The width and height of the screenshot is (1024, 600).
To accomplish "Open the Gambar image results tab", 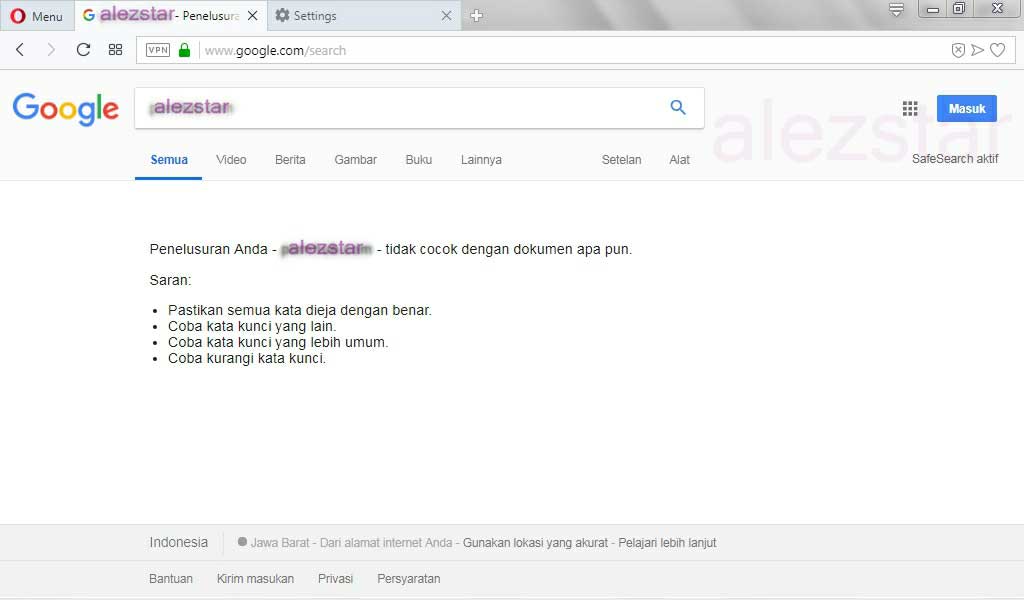I will [x=355, y=160].
